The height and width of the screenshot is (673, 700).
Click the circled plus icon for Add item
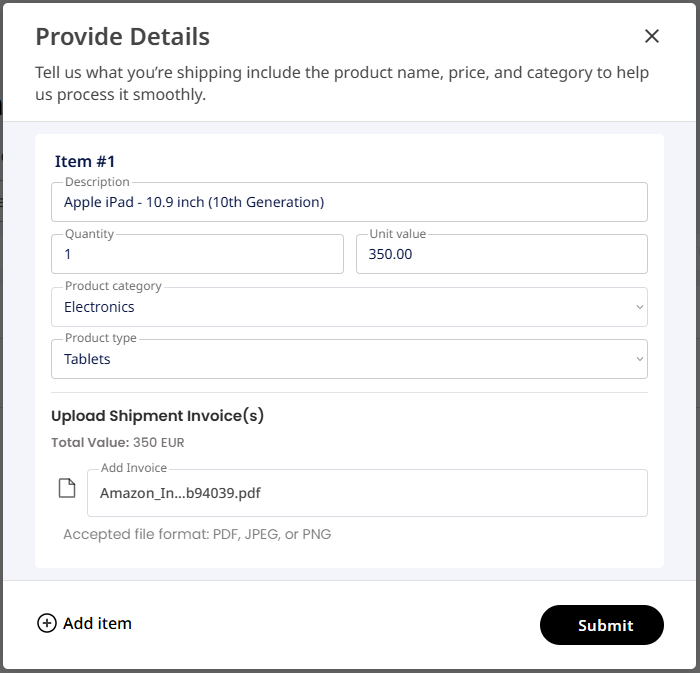[46, 623]
